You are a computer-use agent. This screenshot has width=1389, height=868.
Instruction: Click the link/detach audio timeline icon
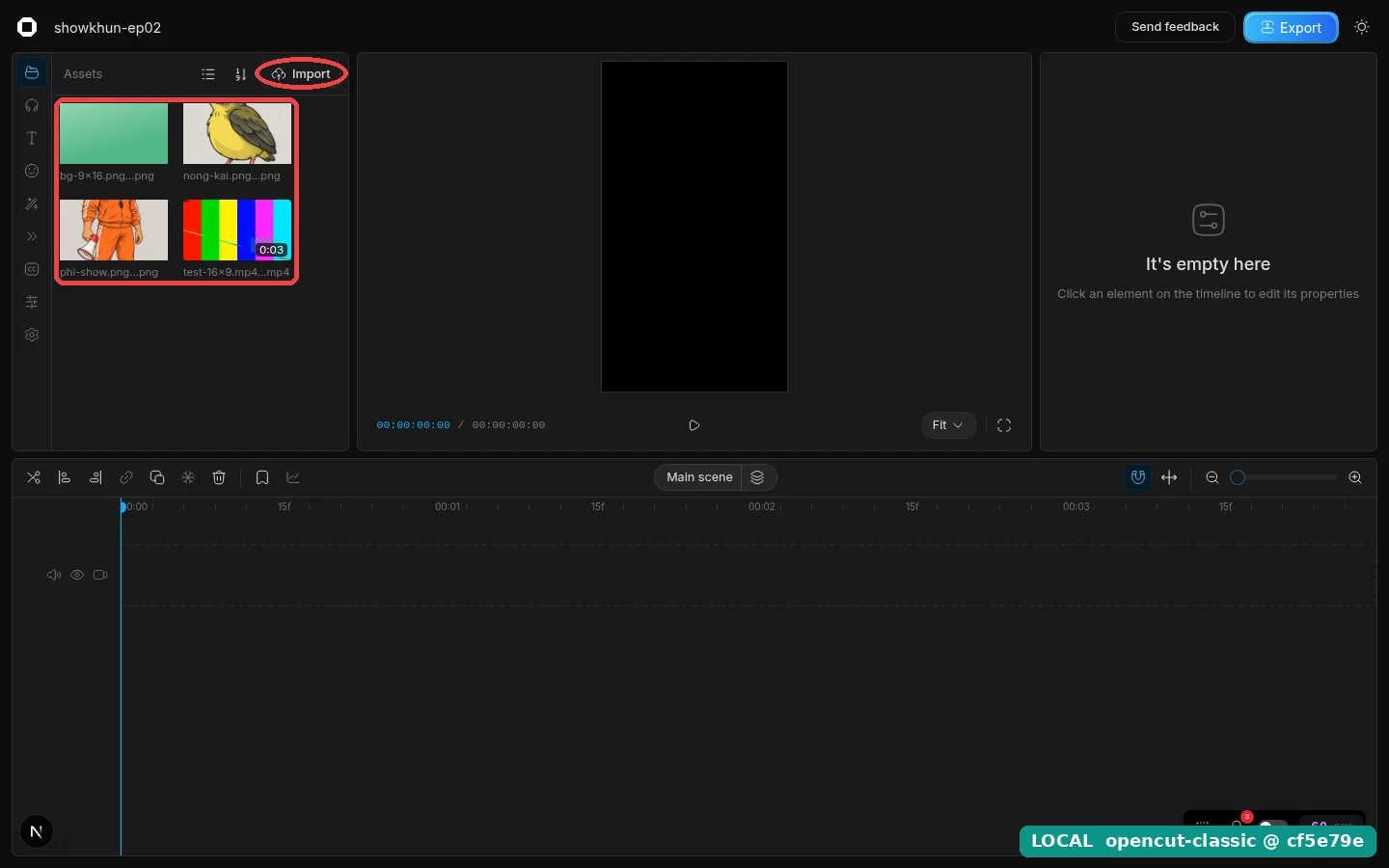point(126,477)
